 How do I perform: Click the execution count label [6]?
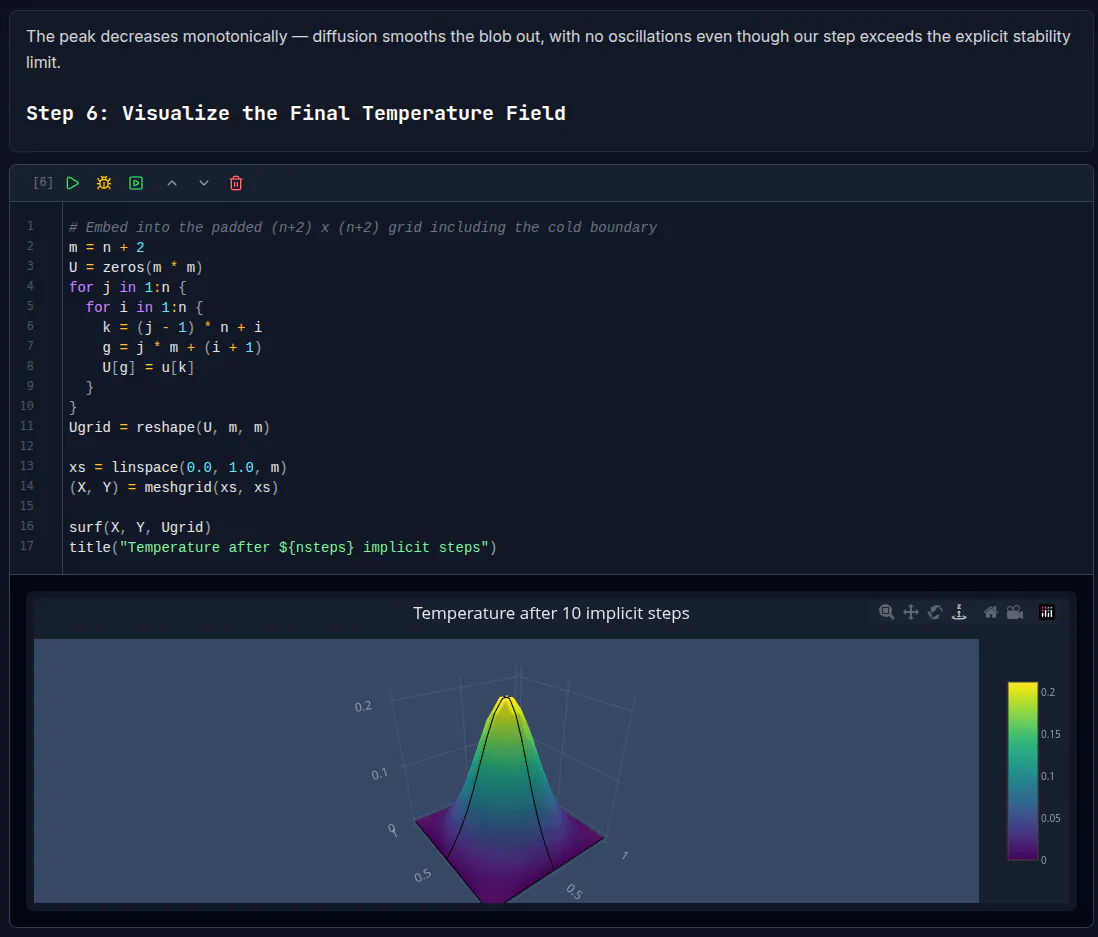[x=43, y=183]
